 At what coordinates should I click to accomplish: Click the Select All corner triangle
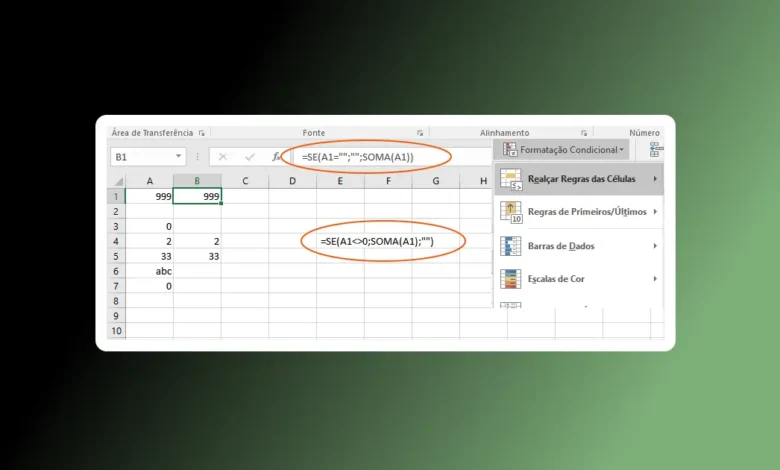click(118, 181)
